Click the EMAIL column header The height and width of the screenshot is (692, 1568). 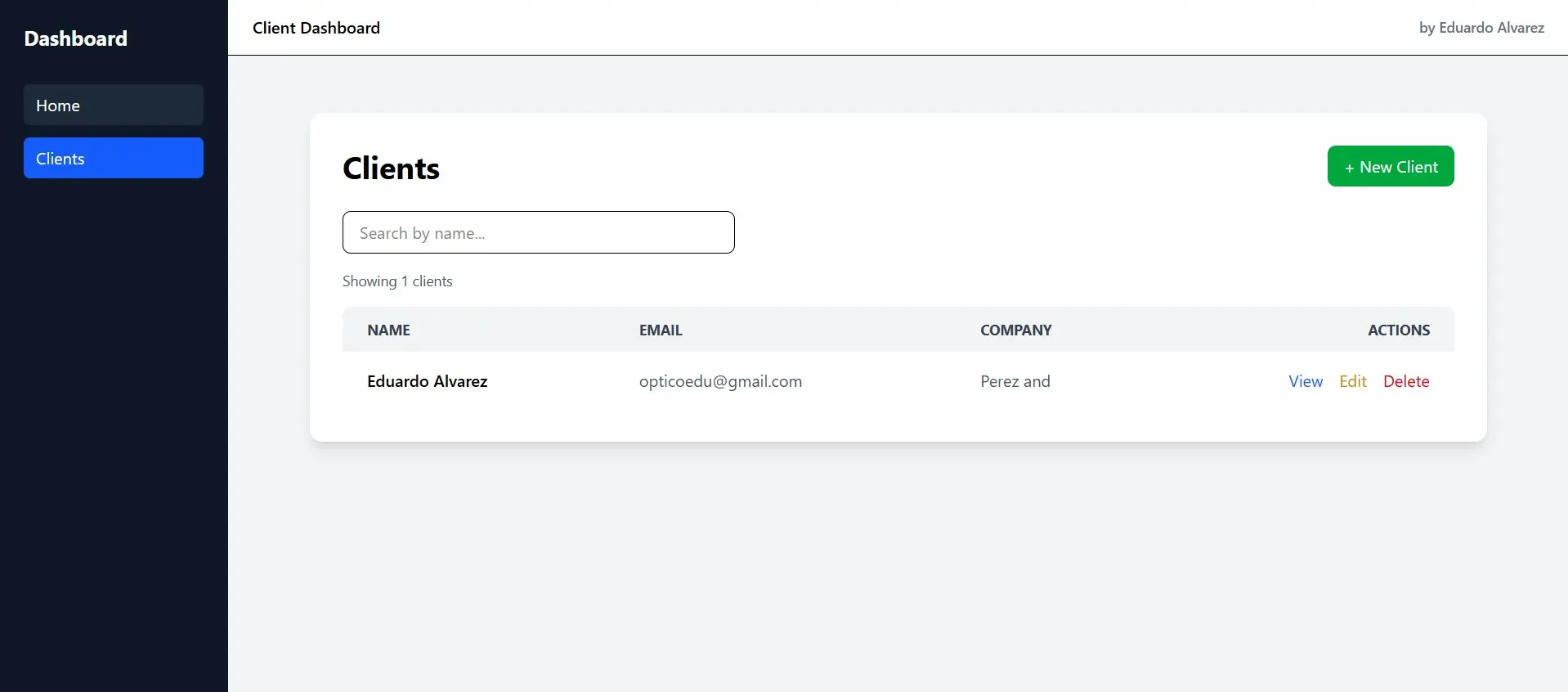click(660, 330)
